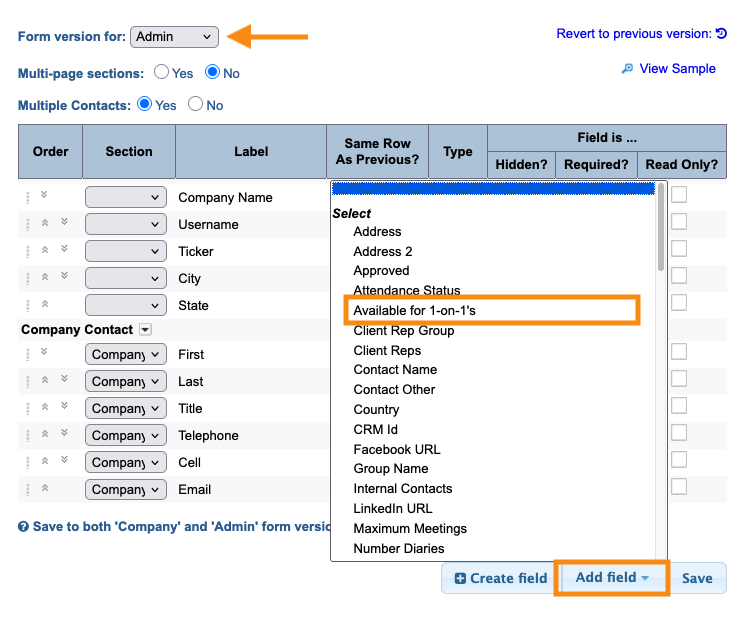The width and height of the screenshot is (748, 618).
Task: Move Company Name row down
Action: 44,197
